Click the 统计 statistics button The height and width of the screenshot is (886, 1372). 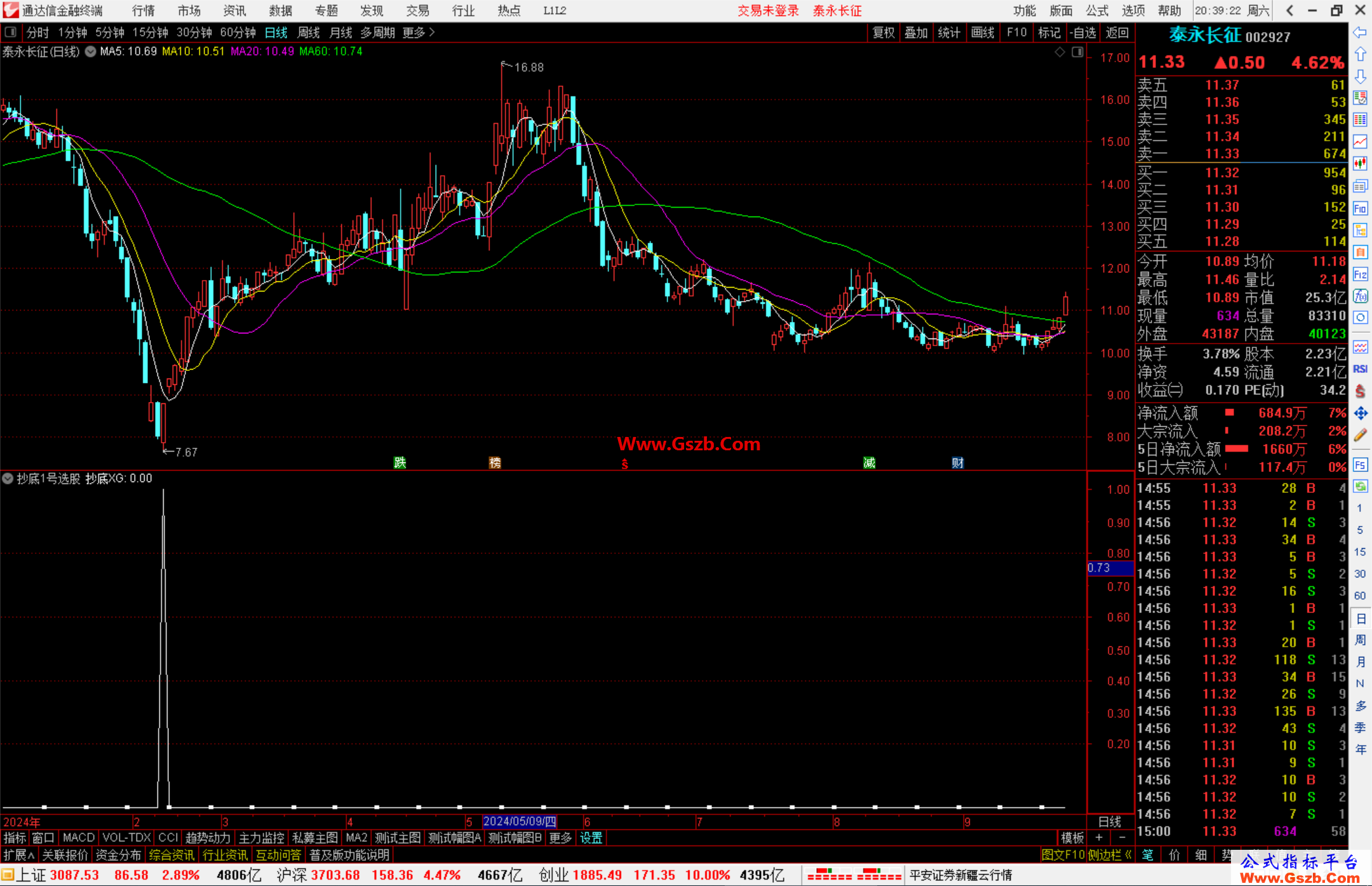pos(950,32)
